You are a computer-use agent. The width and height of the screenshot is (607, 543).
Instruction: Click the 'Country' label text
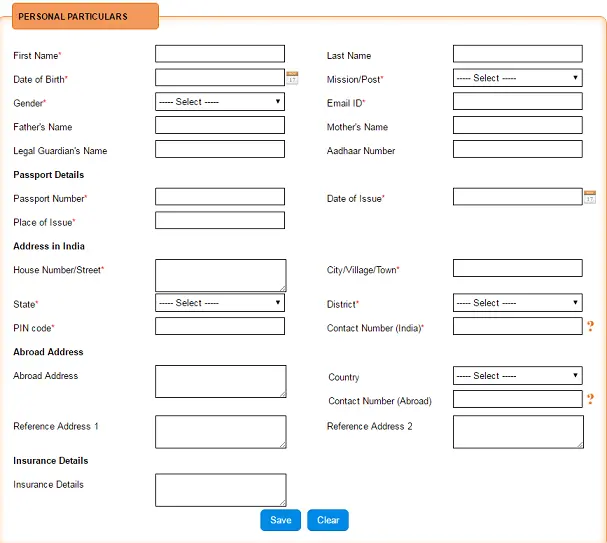[x=344, y=377]
